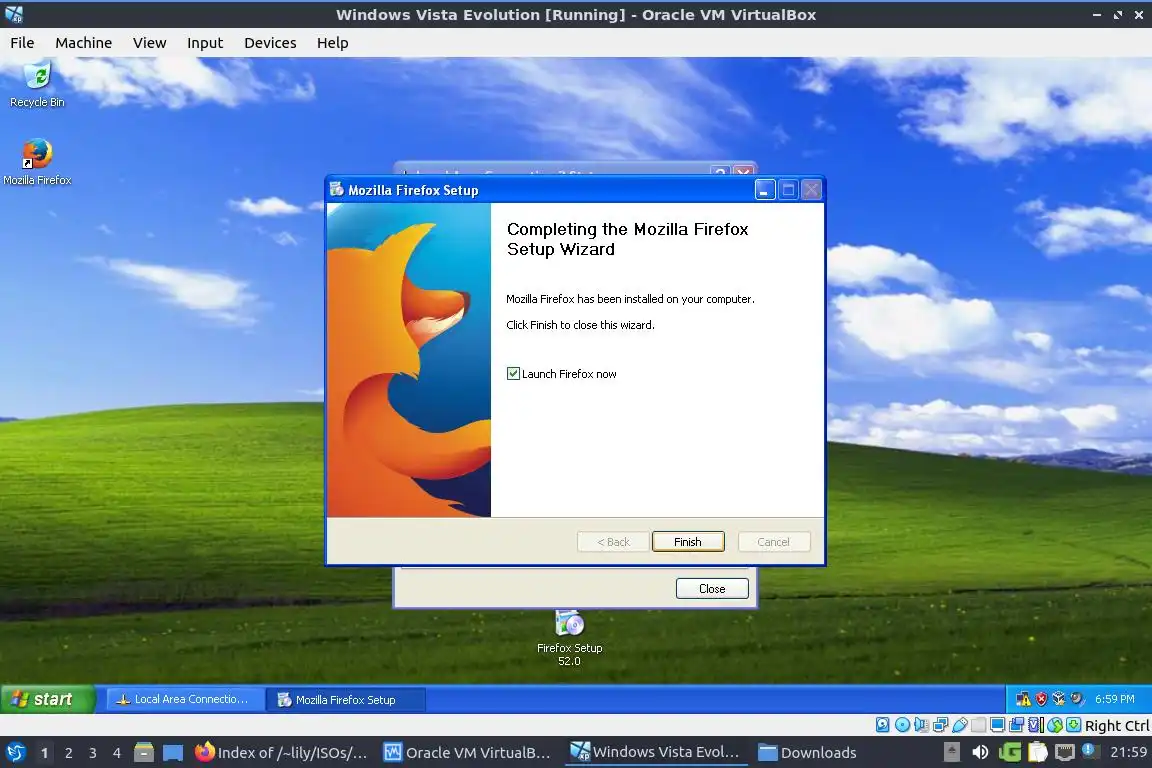1152x768 pixels.
Task: Click host tray removable media eject icon
Action: [951, 752]
